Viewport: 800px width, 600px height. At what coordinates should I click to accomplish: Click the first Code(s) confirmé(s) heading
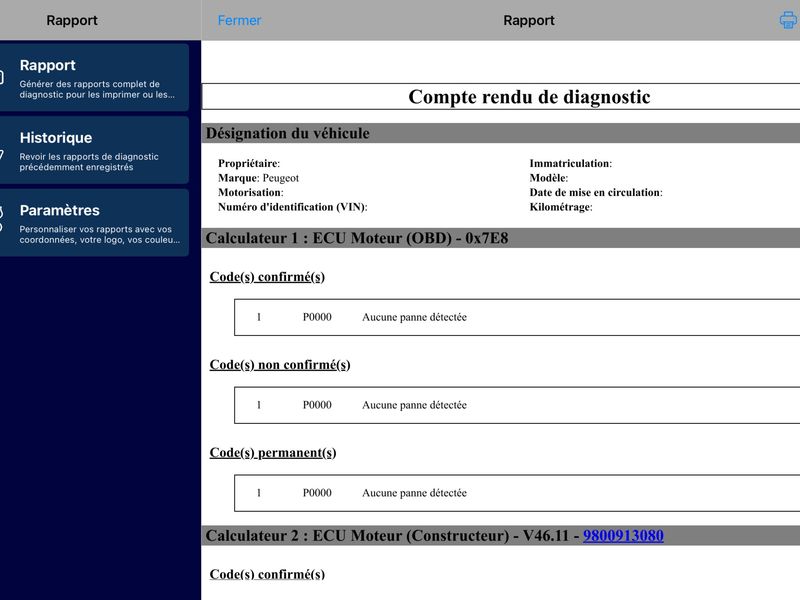click(267, 277)
